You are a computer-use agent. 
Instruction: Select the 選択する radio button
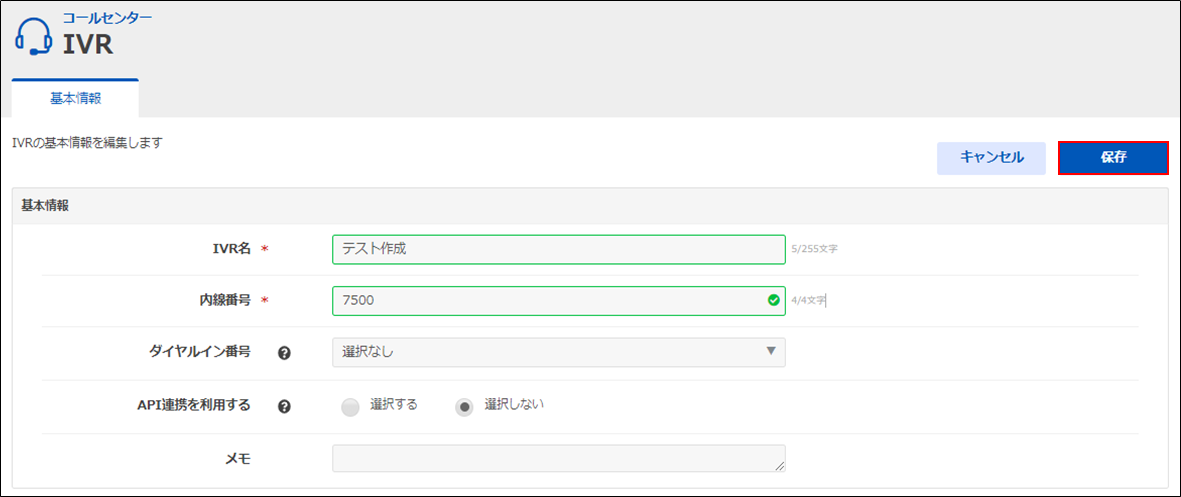tap(349, 406)
